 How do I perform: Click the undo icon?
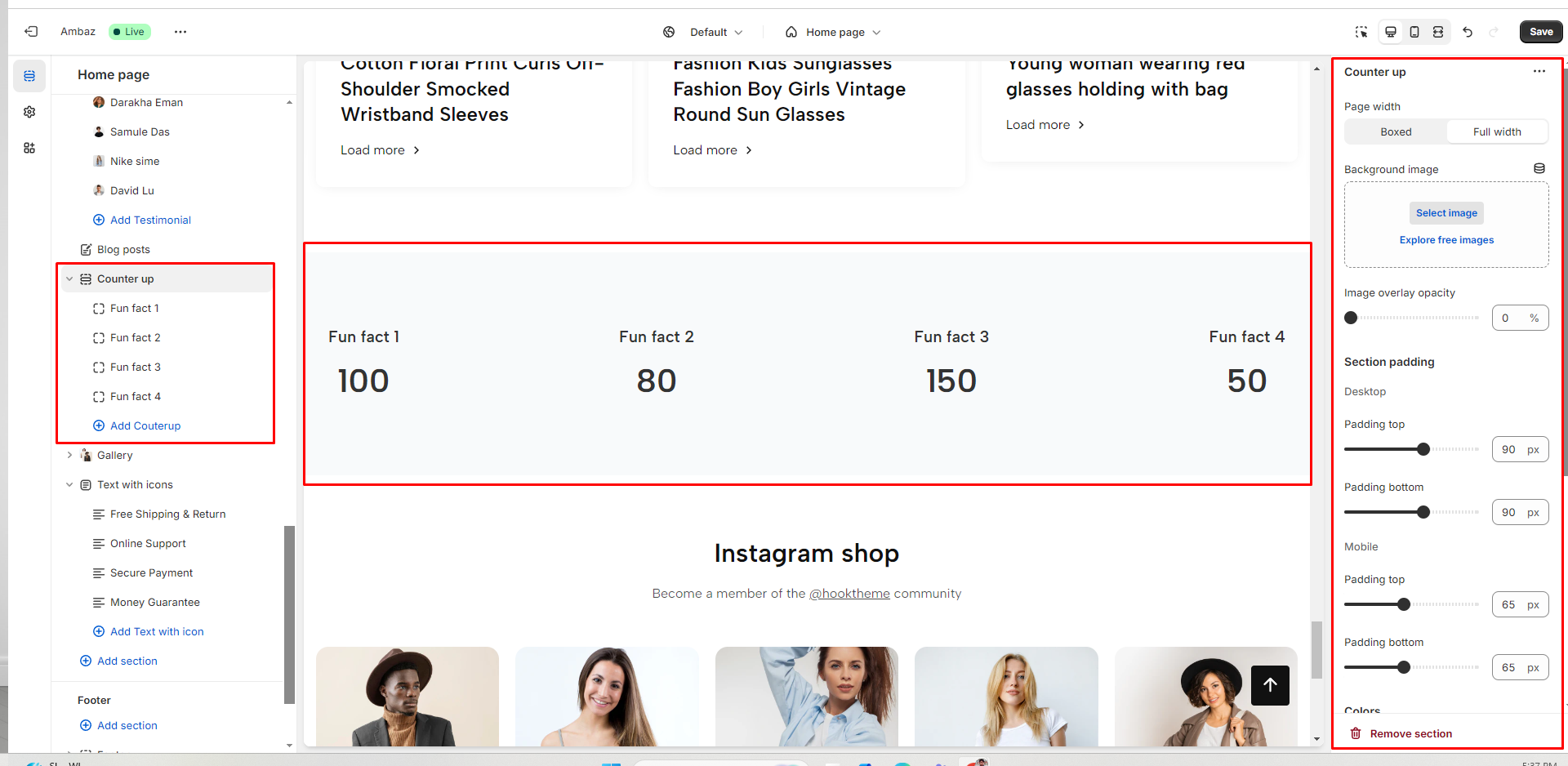[1468, 32]
